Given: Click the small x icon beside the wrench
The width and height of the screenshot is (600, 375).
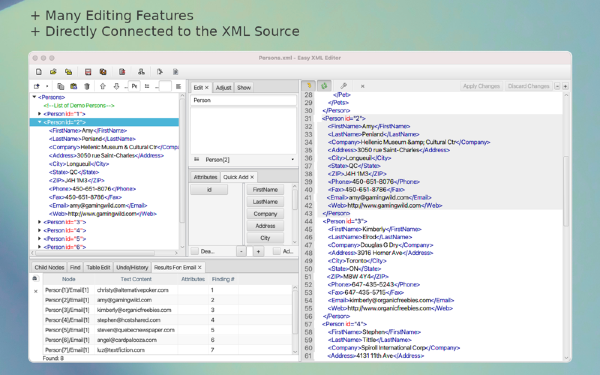Looking at the screenshot, I should 362,86.
